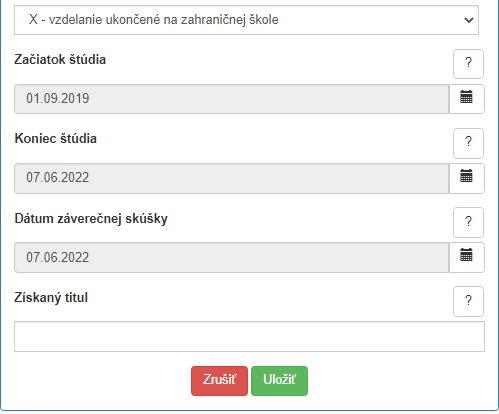This screenshot has width=499, height=414.
Task: Save with the green Uložiť button
Action: tap(279, 381)
